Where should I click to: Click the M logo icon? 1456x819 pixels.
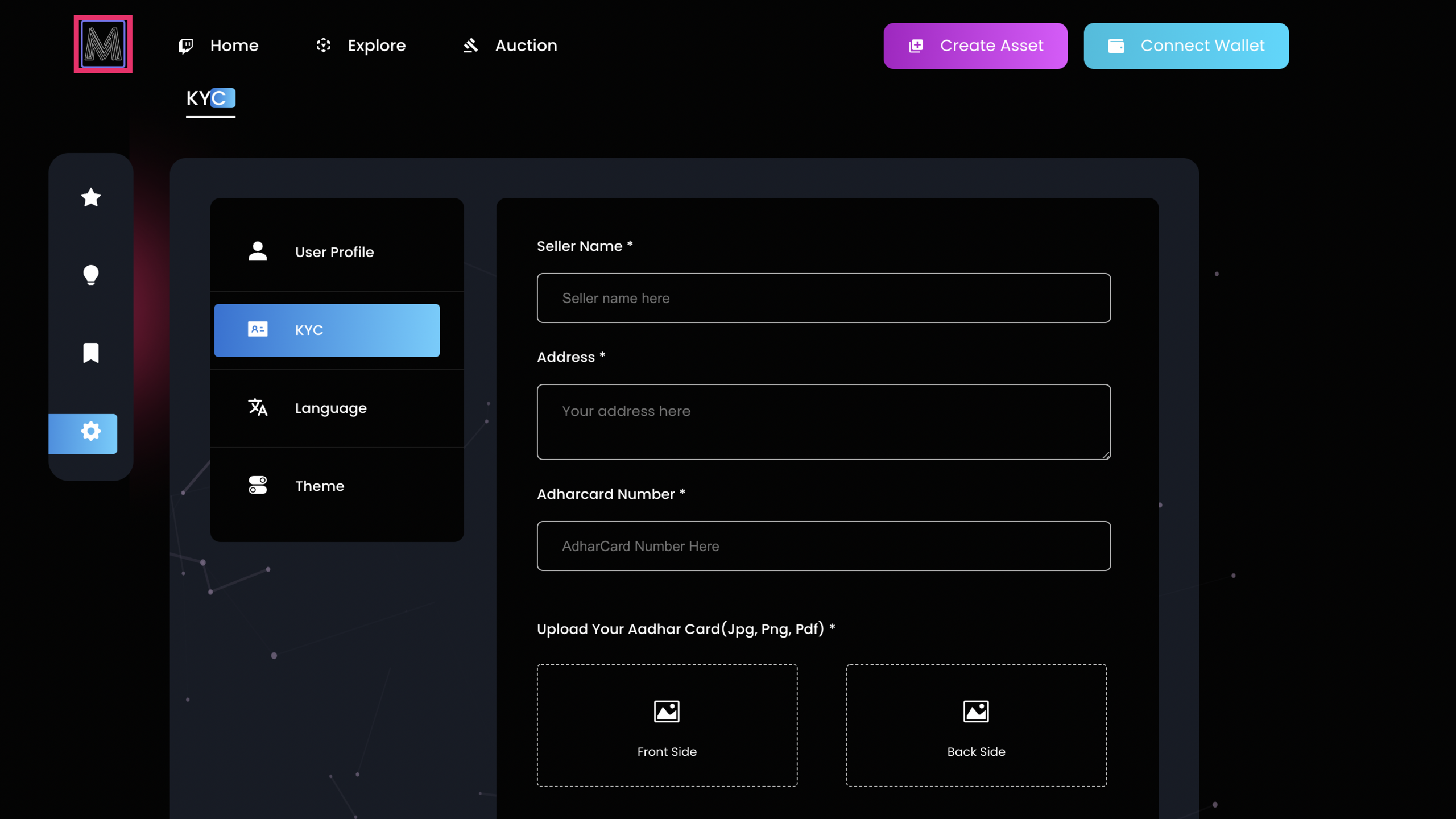[x=103, y=44]
